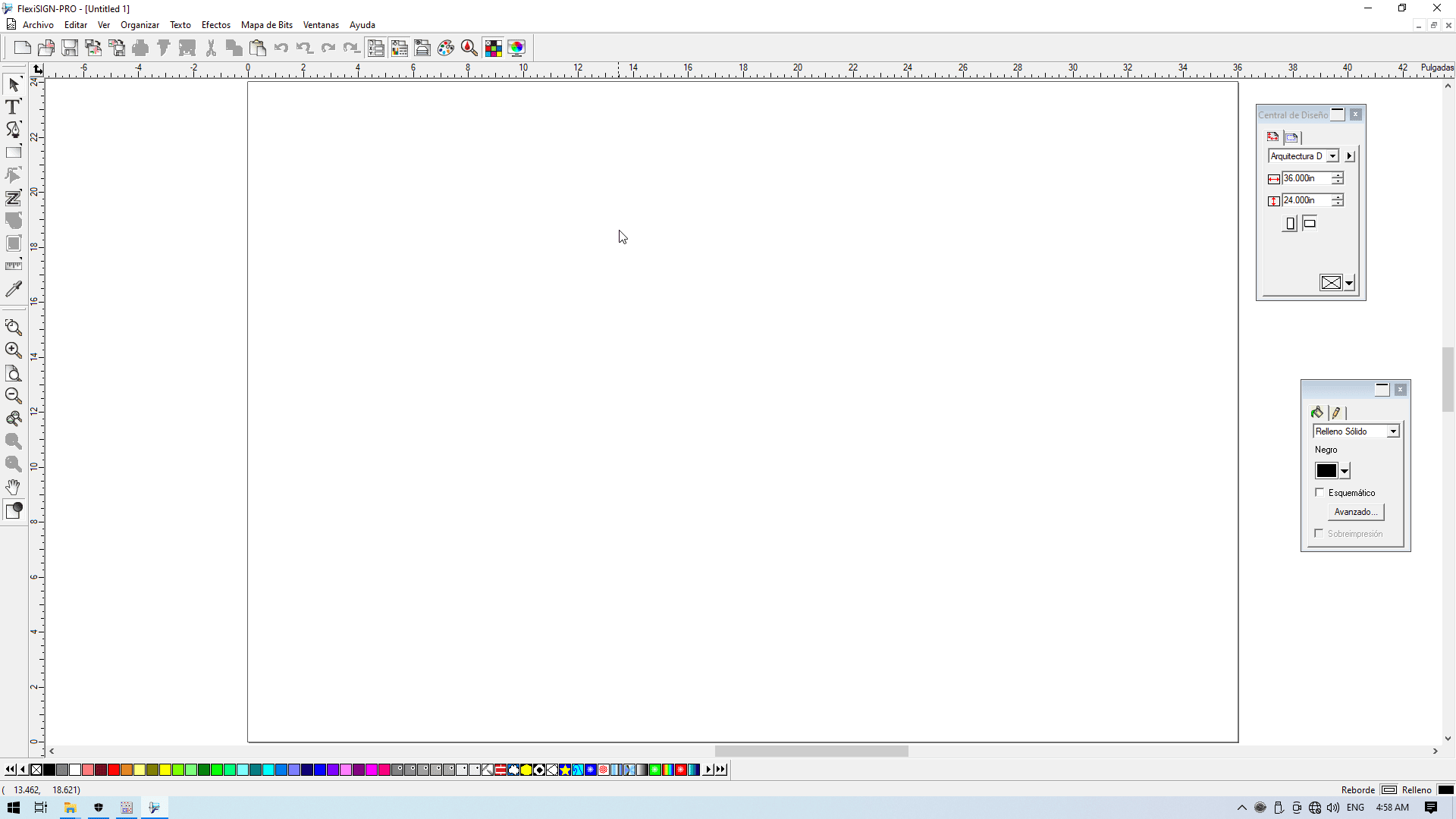Open the Efectos menu
This screenshot has width=1456, height=819.
pyautogui.click(x=215, y=25)
